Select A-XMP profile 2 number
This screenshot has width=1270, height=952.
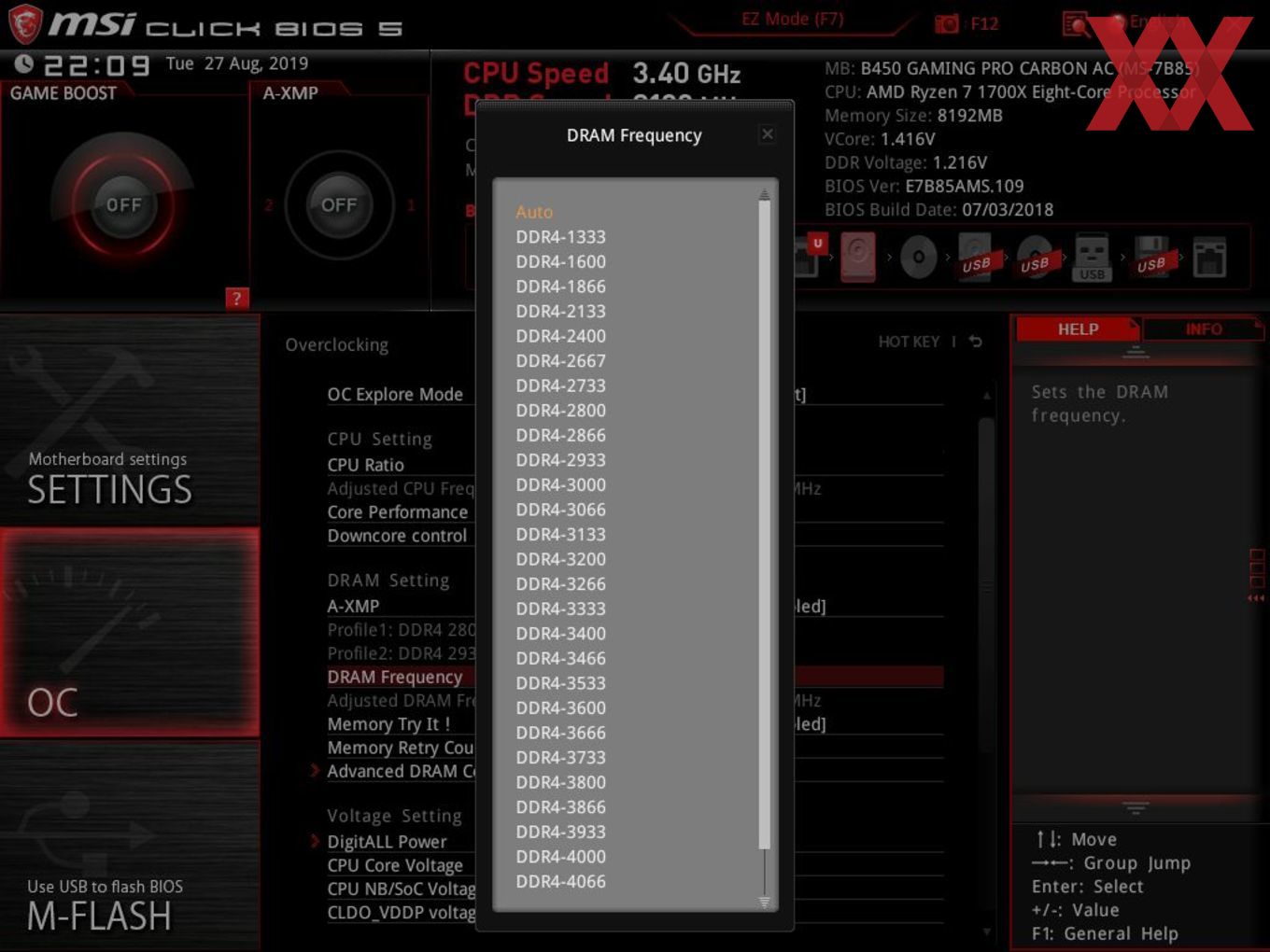269,204
